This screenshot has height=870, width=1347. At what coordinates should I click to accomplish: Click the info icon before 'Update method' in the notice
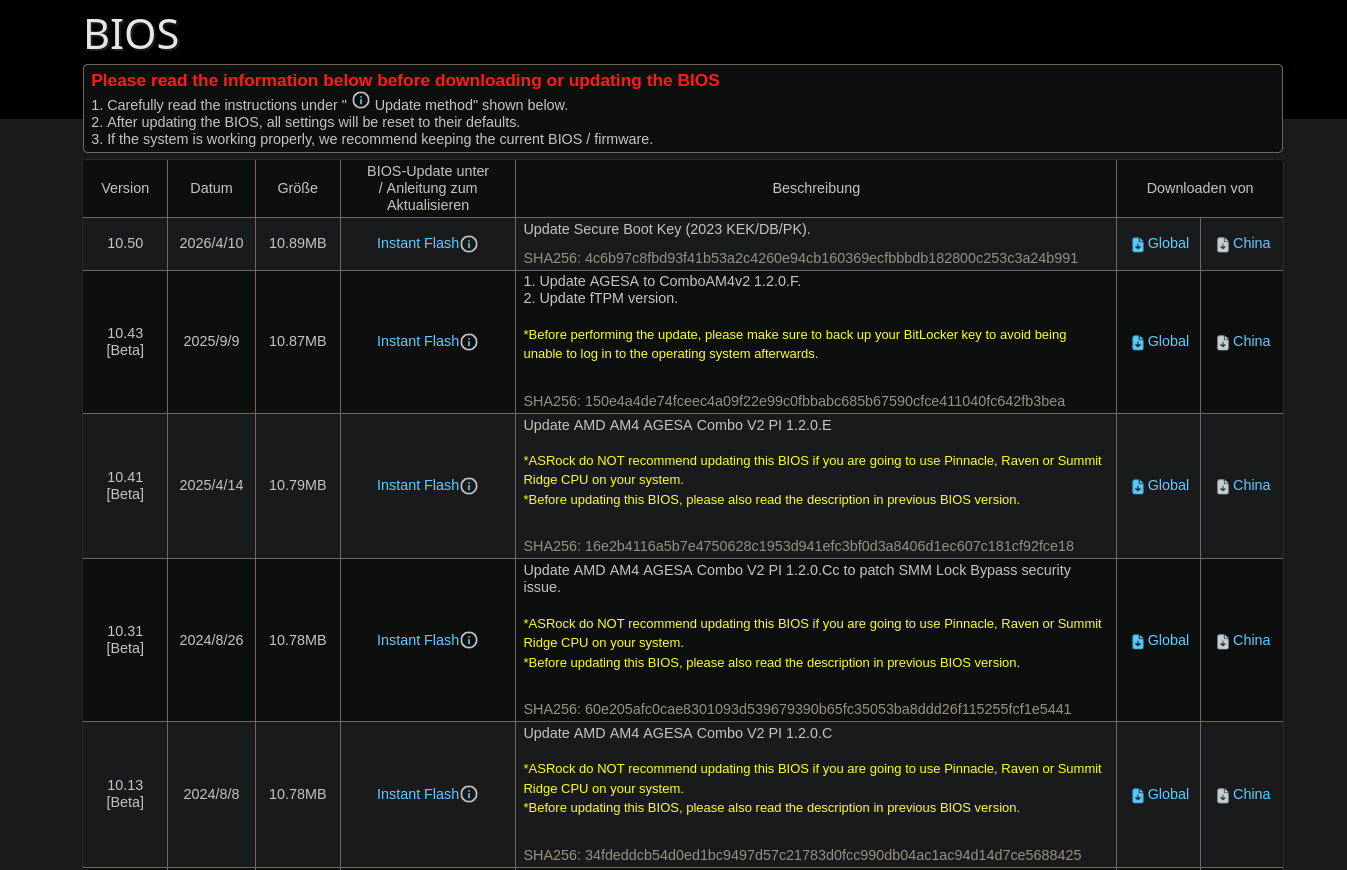[361, 100]
